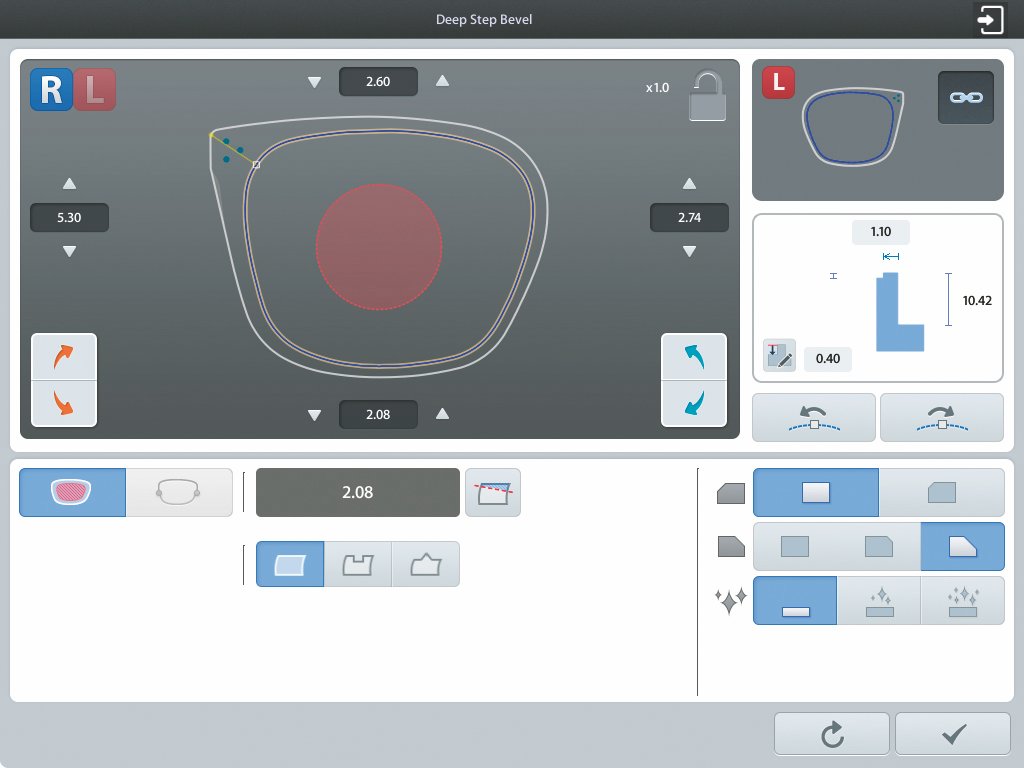Increase the top 2.60 value

[x=442, y=82]
